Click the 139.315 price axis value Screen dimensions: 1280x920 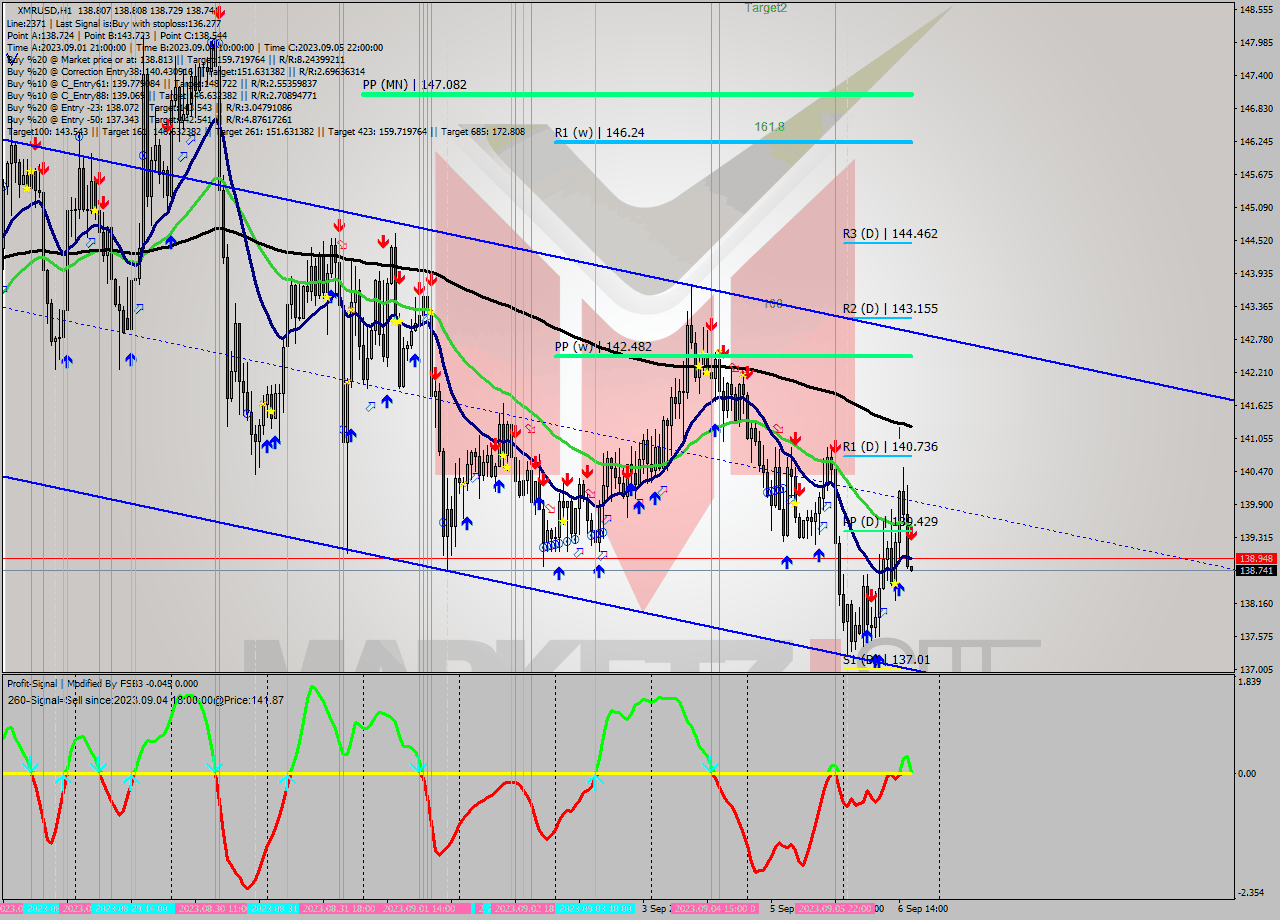tap(1255, 537)
